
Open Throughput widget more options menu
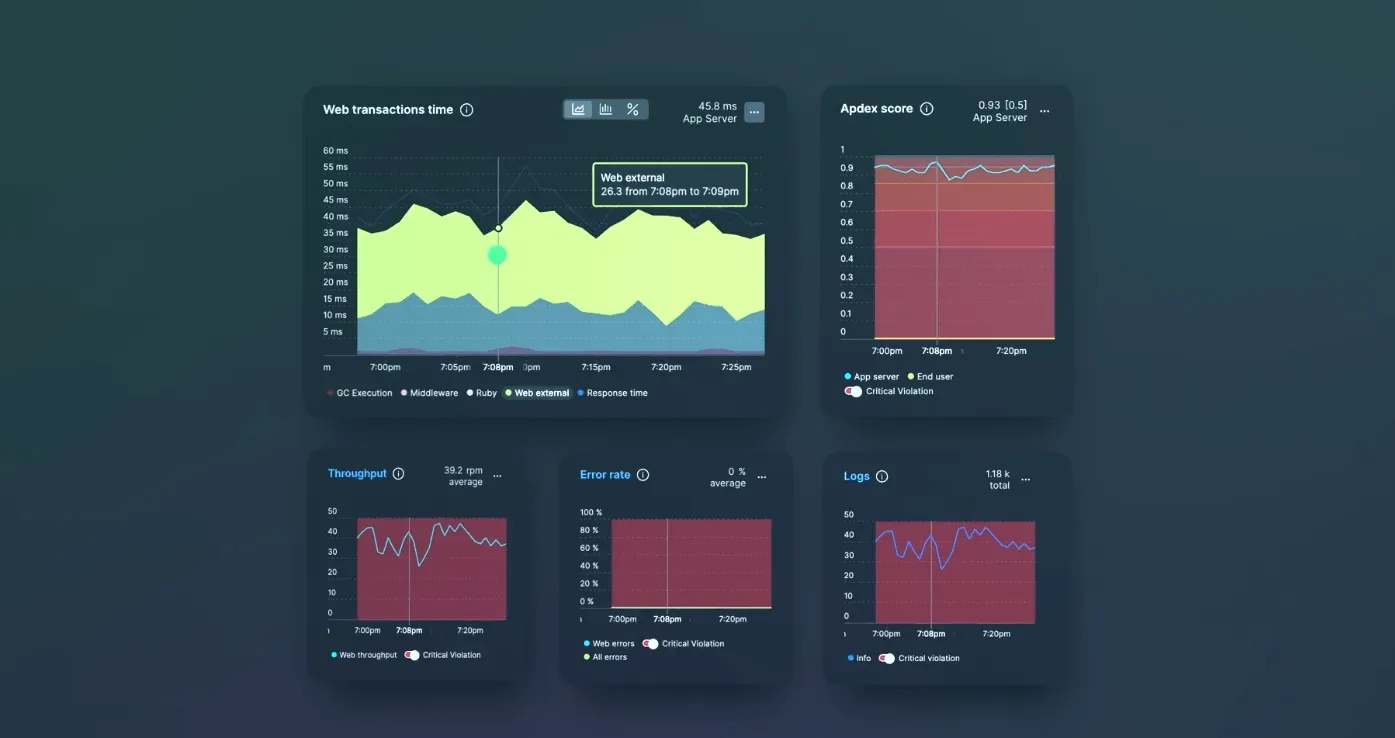pyautogui.click(x=497, y=477)
